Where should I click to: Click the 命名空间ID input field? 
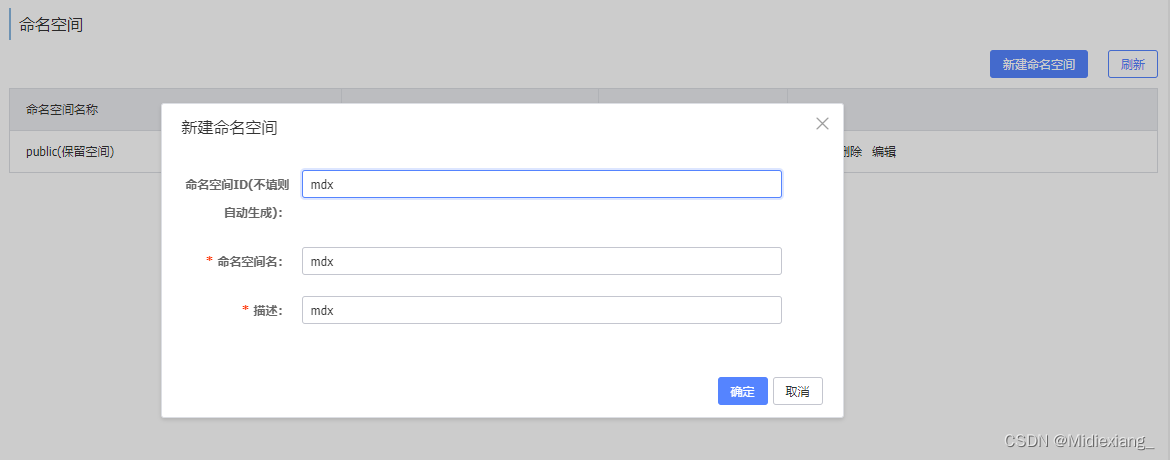[541, 184]
